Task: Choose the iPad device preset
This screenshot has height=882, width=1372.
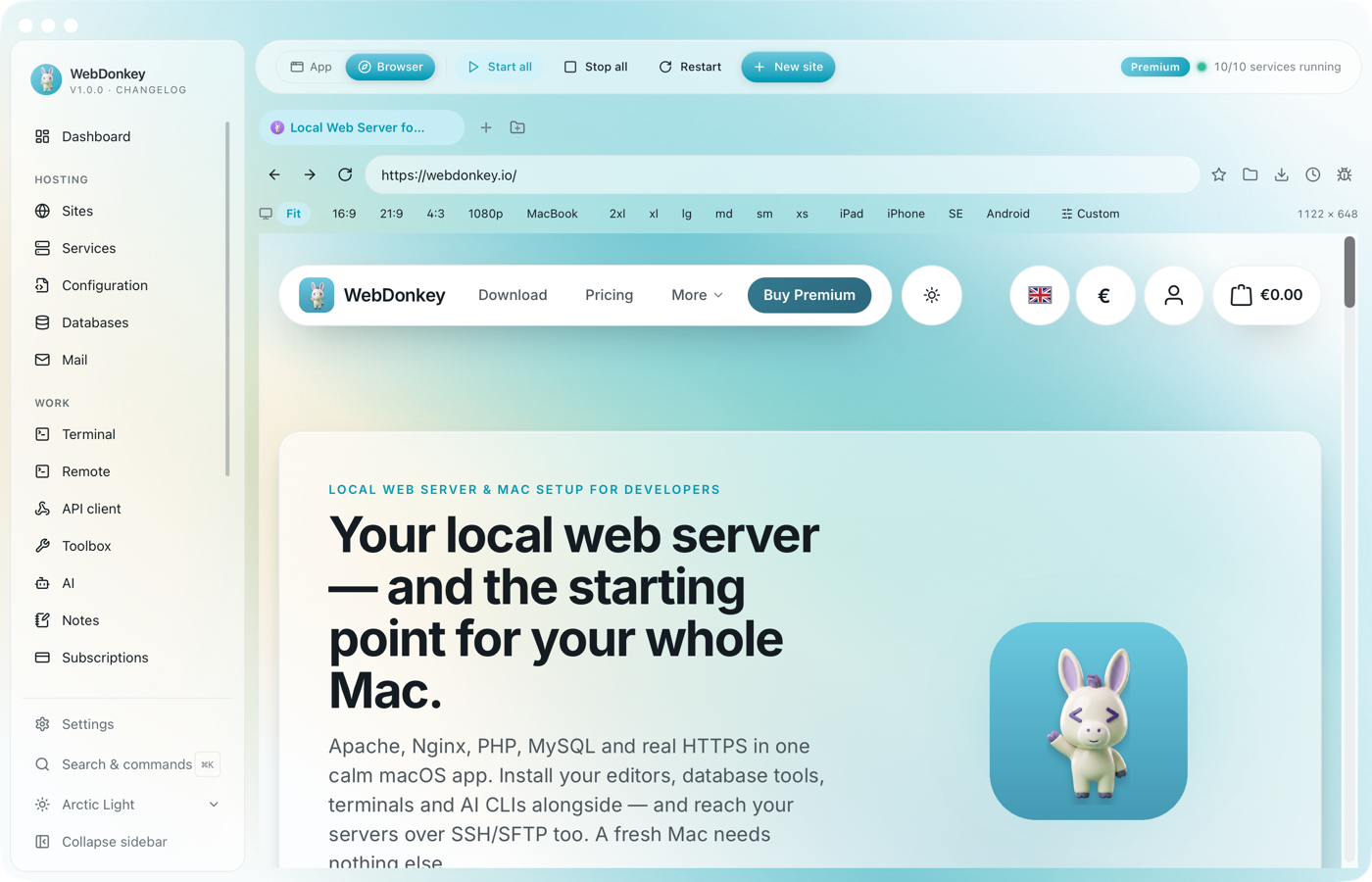Action: [x=852, y=214]
